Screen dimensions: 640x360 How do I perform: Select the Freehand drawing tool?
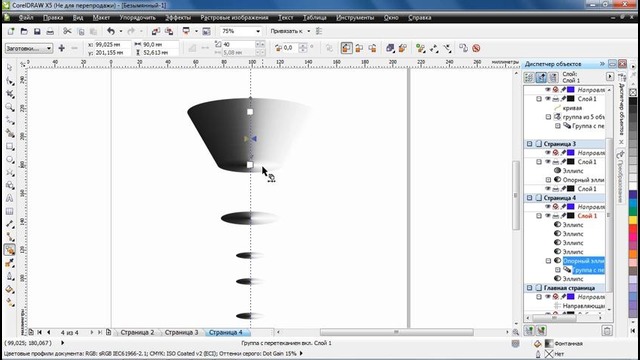pos(10,120)
